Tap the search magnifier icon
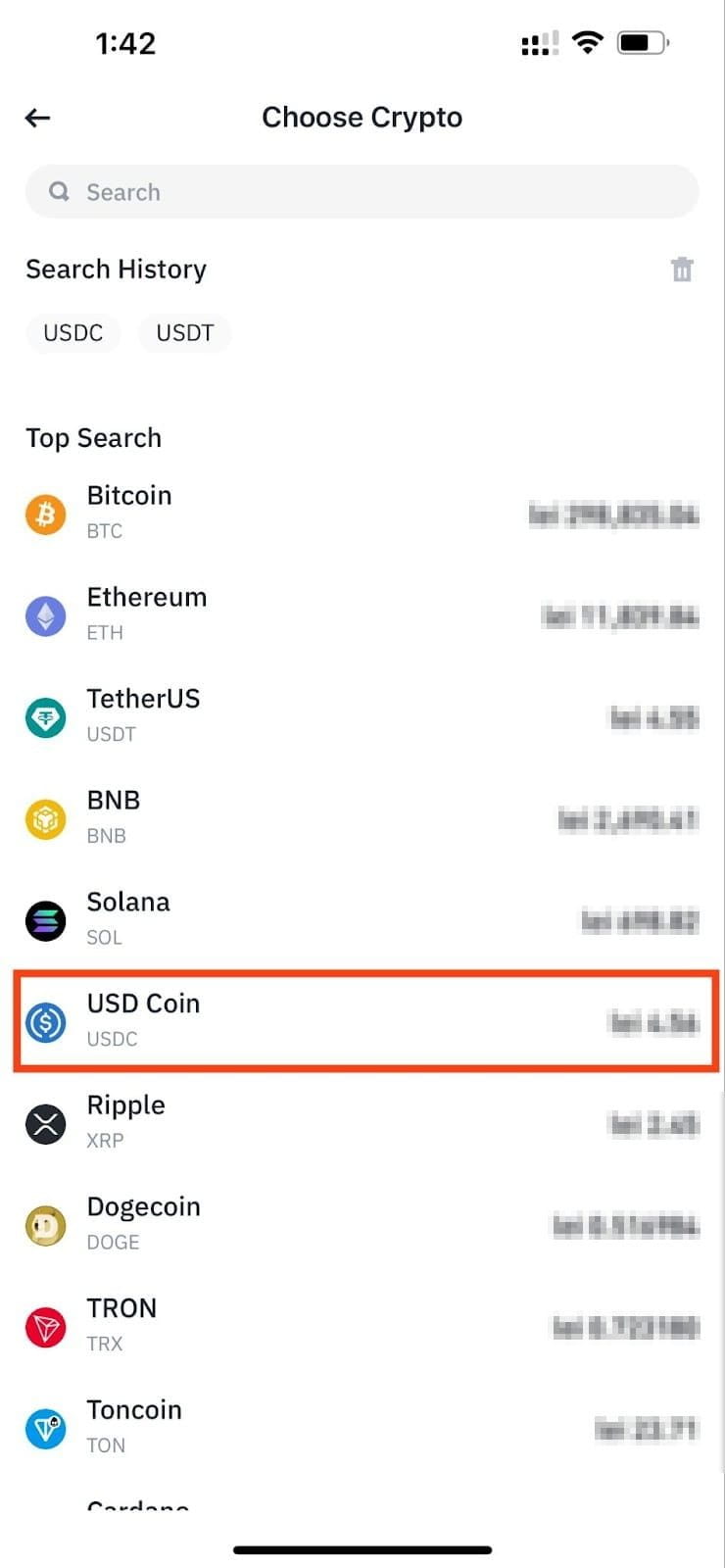This screenshot has height=1568, width=725. tap(60, 192)
